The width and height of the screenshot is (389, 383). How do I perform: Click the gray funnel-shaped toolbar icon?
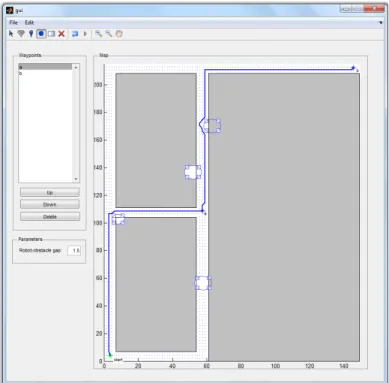point(21,34)
